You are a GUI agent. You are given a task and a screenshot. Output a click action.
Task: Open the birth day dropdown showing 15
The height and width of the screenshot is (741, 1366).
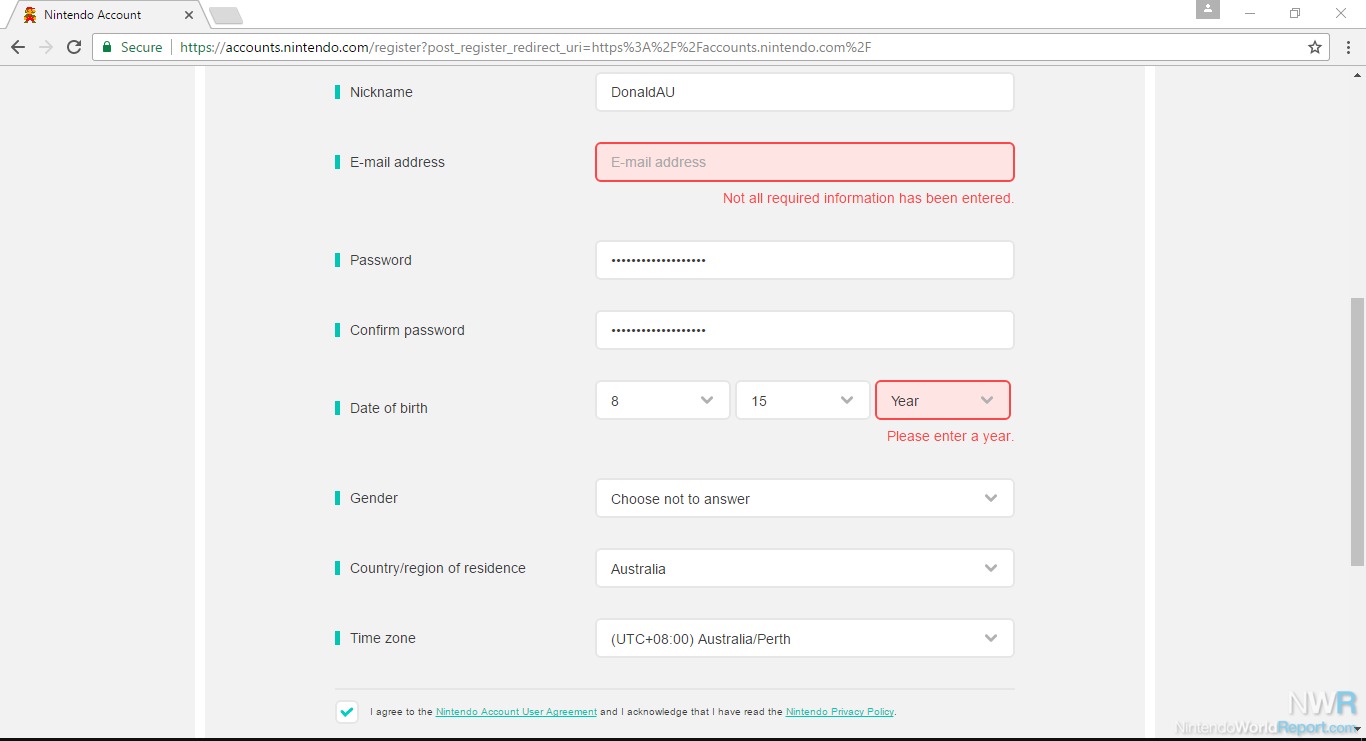pos(803,400)
